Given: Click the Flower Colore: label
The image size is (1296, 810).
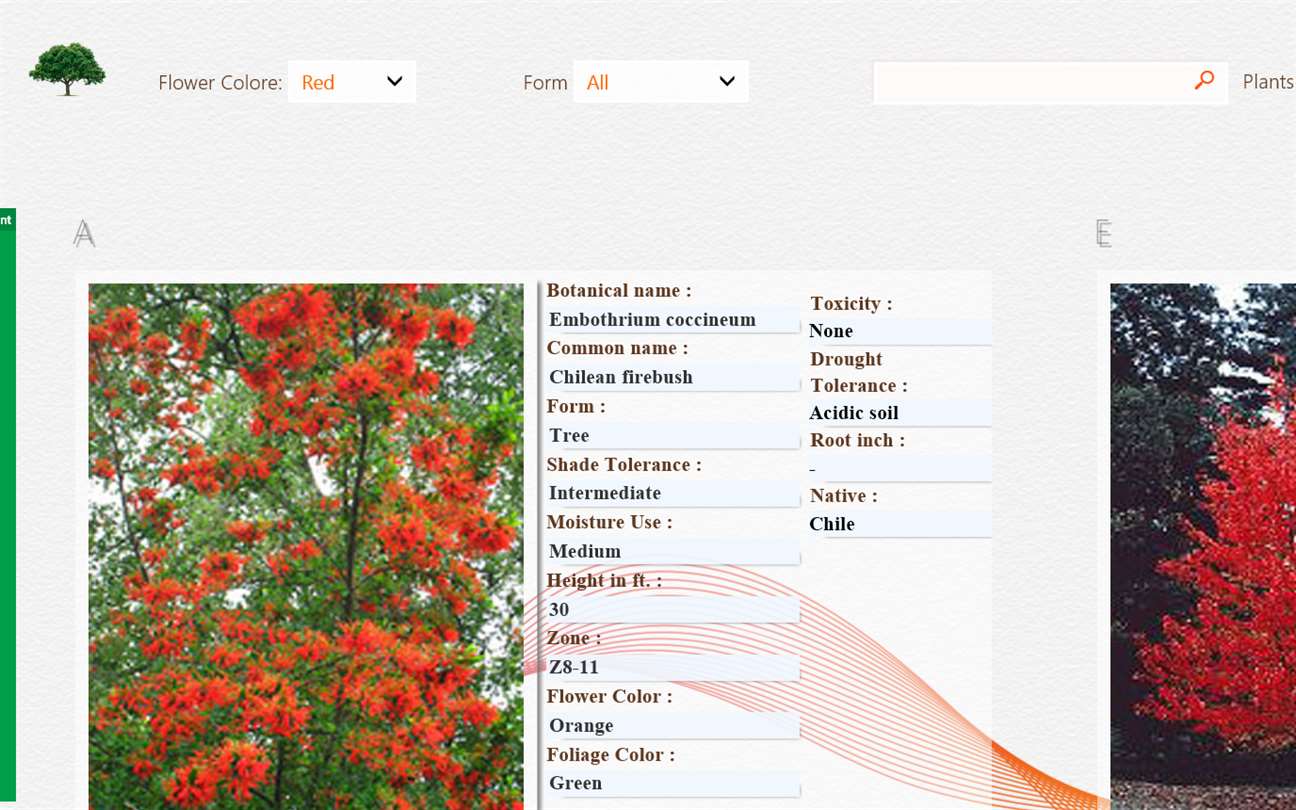Looking at the screenshot, I should pyautogui.click(x=220, y=83).
